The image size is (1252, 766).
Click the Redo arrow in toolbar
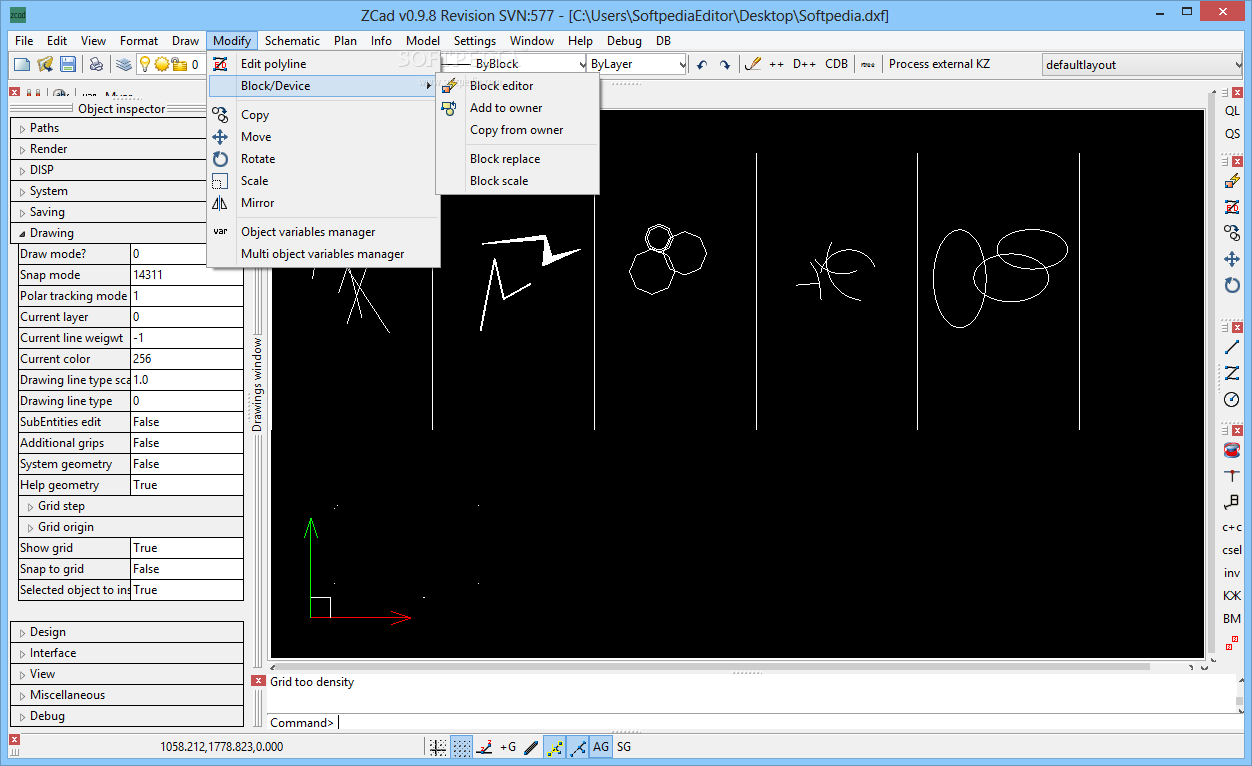point(724,64)
